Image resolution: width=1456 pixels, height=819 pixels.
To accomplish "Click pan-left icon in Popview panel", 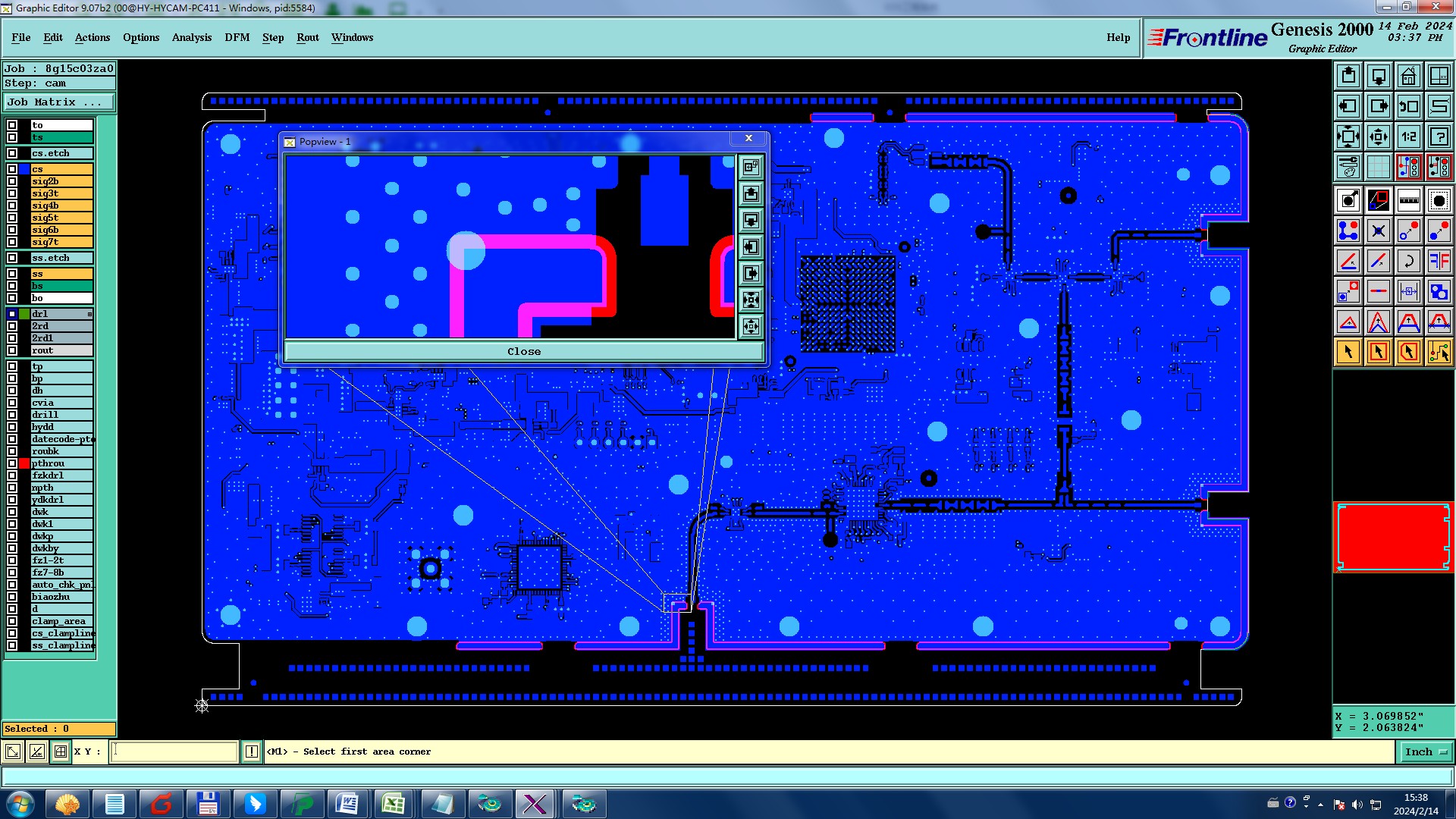I will (751, 246).
